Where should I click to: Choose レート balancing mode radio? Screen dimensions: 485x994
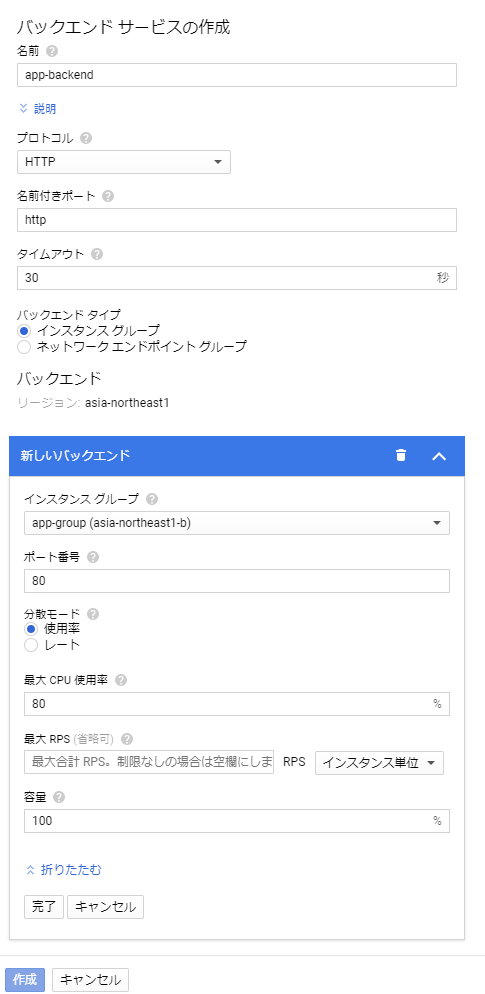pyautogui.click(x=31, y=645)
